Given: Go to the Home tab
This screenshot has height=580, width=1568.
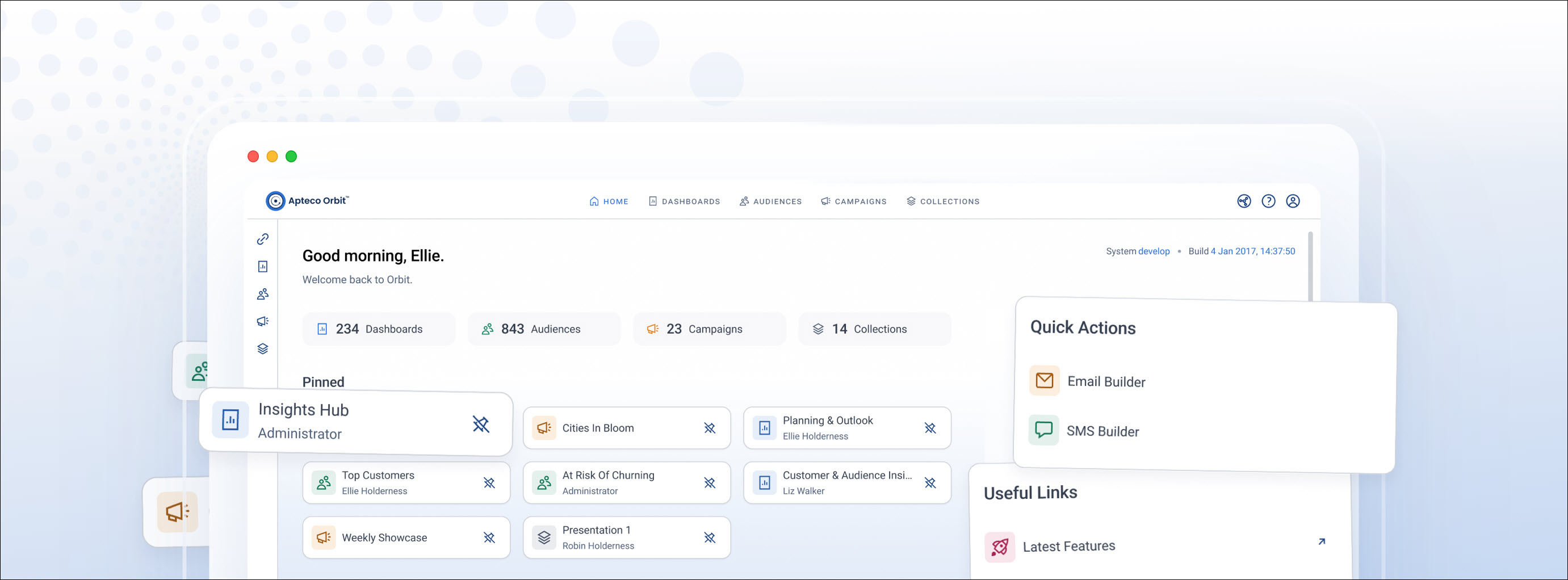Looking at the screenshot, I should (x=608, y=201).
